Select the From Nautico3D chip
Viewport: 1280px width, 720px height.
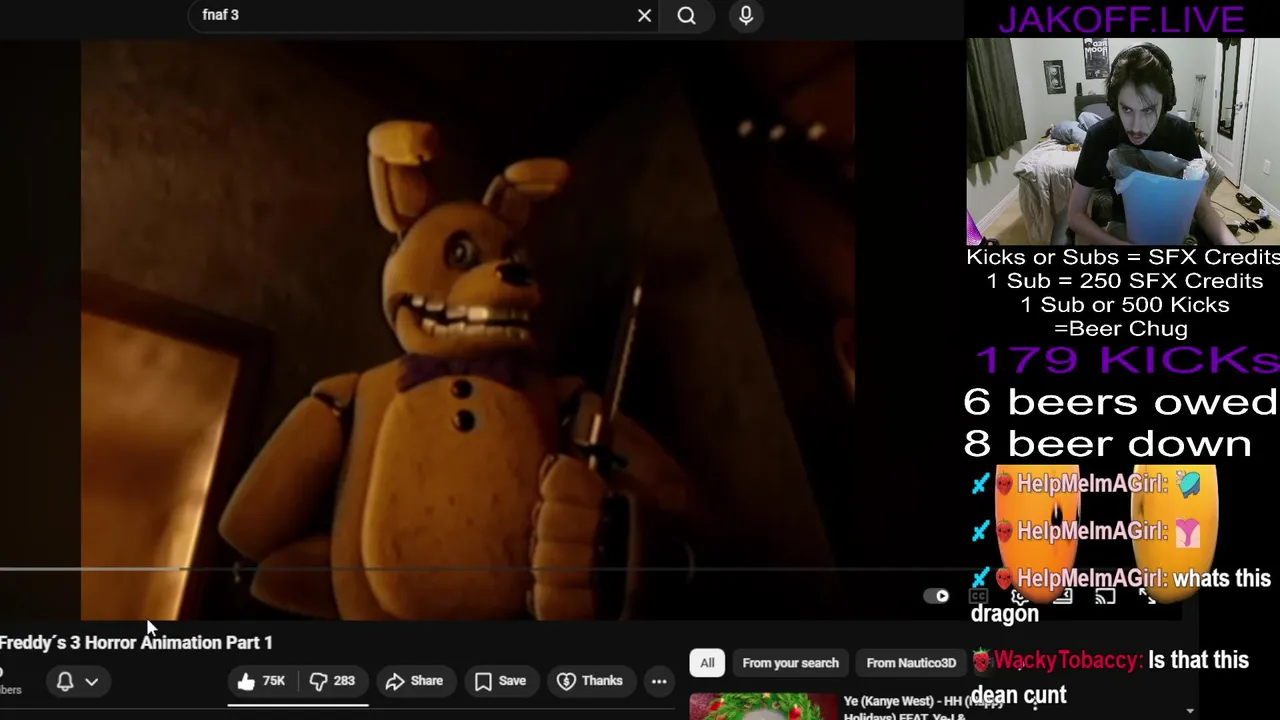pyautogui.click(x=911, y=663)
